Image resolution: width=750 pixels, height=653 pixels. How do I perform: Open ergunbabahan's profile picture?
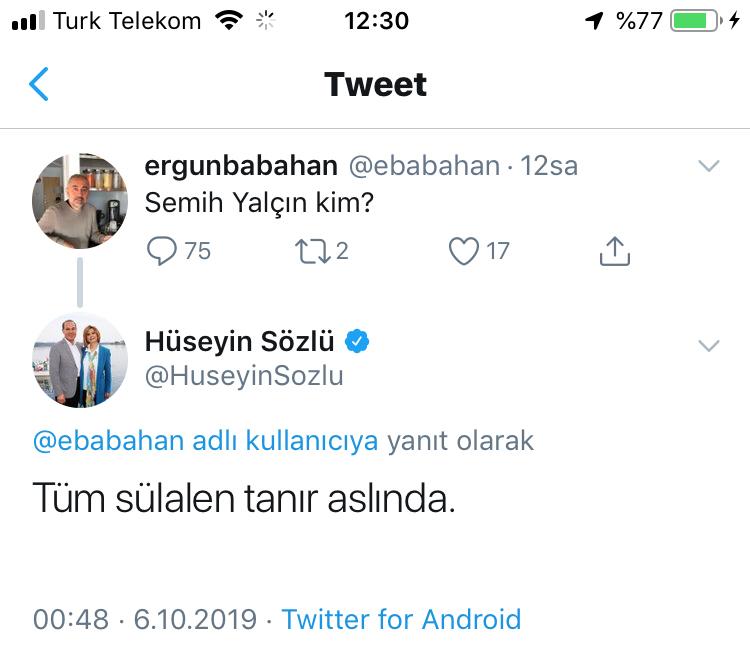tap(80, 200)
